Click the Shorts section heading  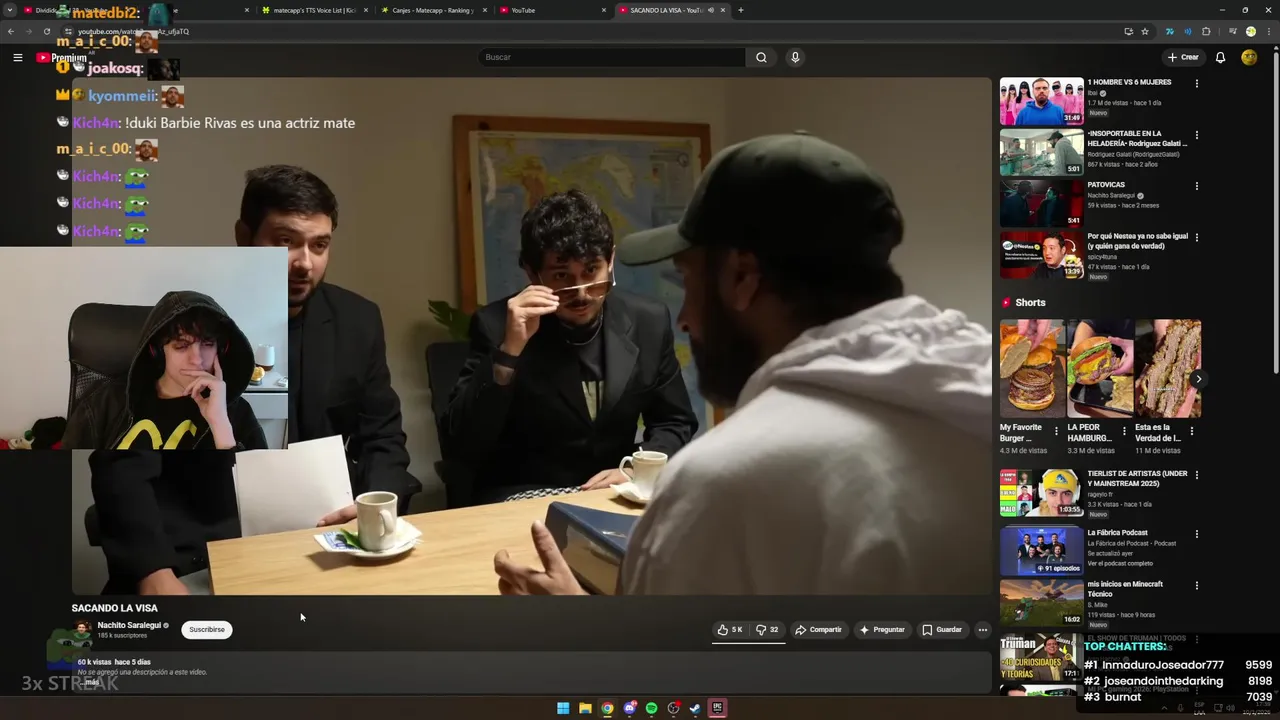[1030, 302]
